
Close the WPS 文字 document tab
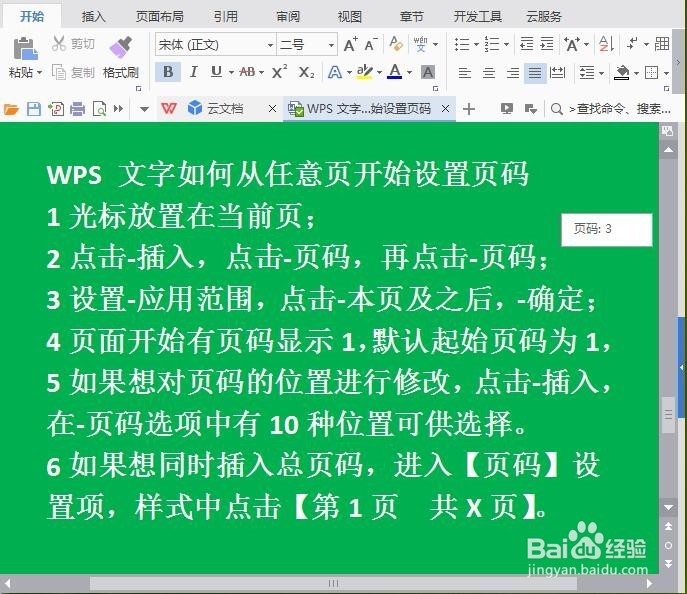446,108
